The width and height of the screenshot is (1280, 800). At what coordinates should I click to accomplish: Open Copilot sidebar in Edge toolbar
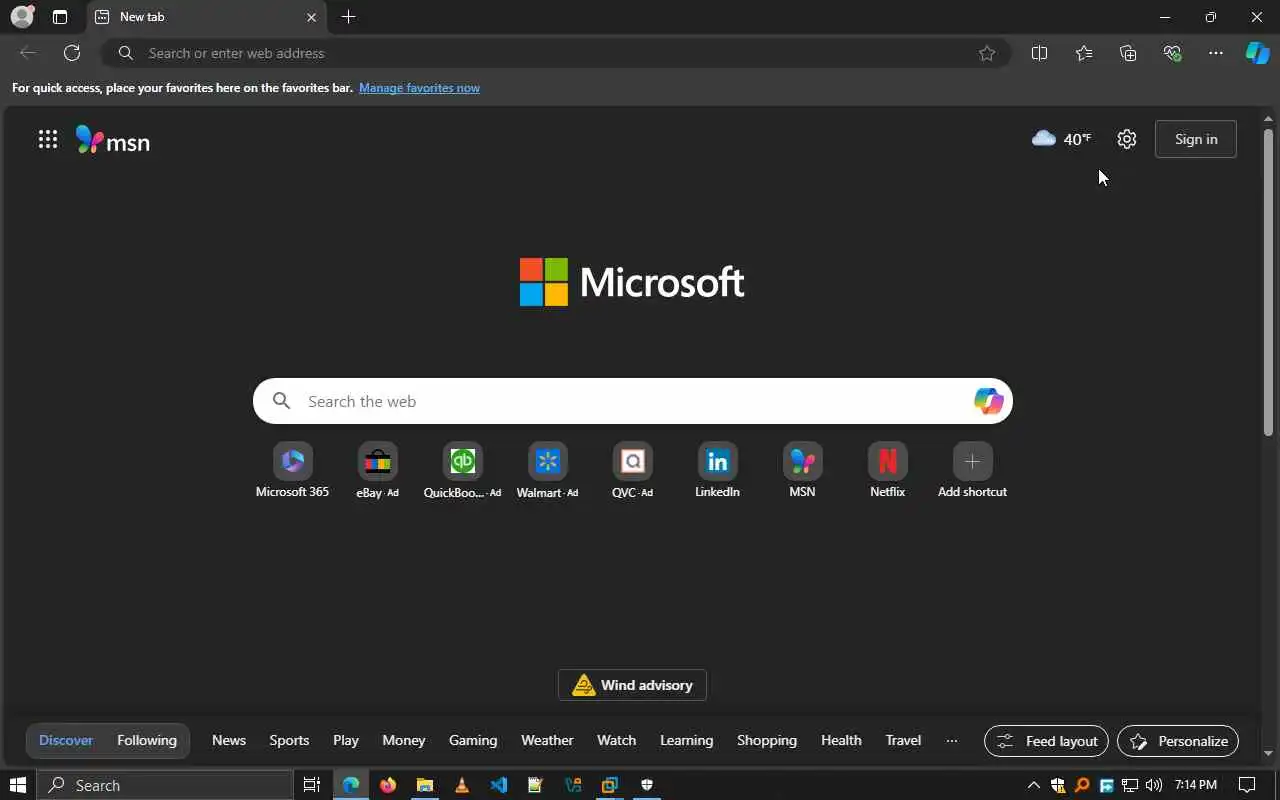point(1257,53)
